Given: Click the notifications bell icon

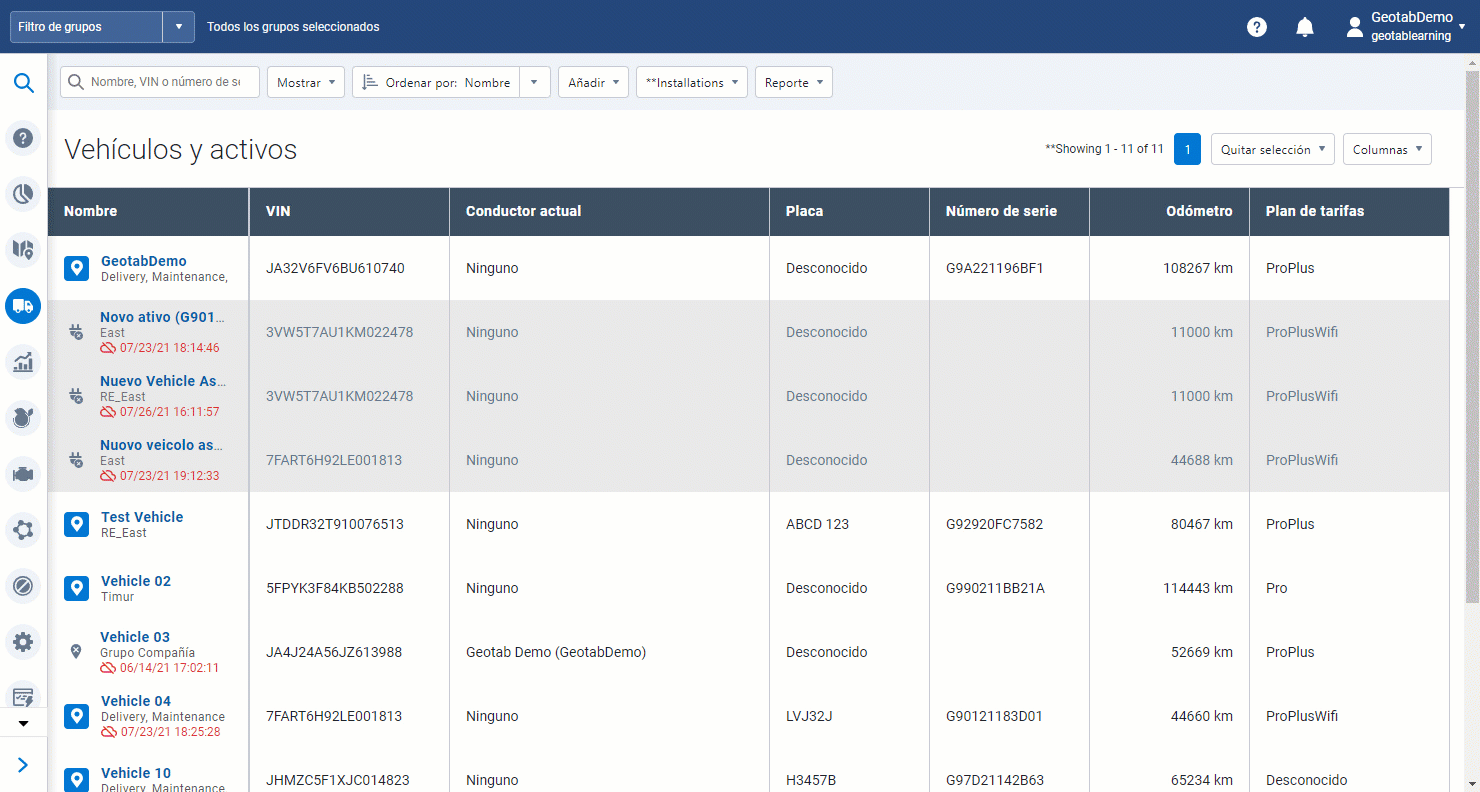Looking at the screenshot, I should pyautogui.click(x=1304, y=27).
